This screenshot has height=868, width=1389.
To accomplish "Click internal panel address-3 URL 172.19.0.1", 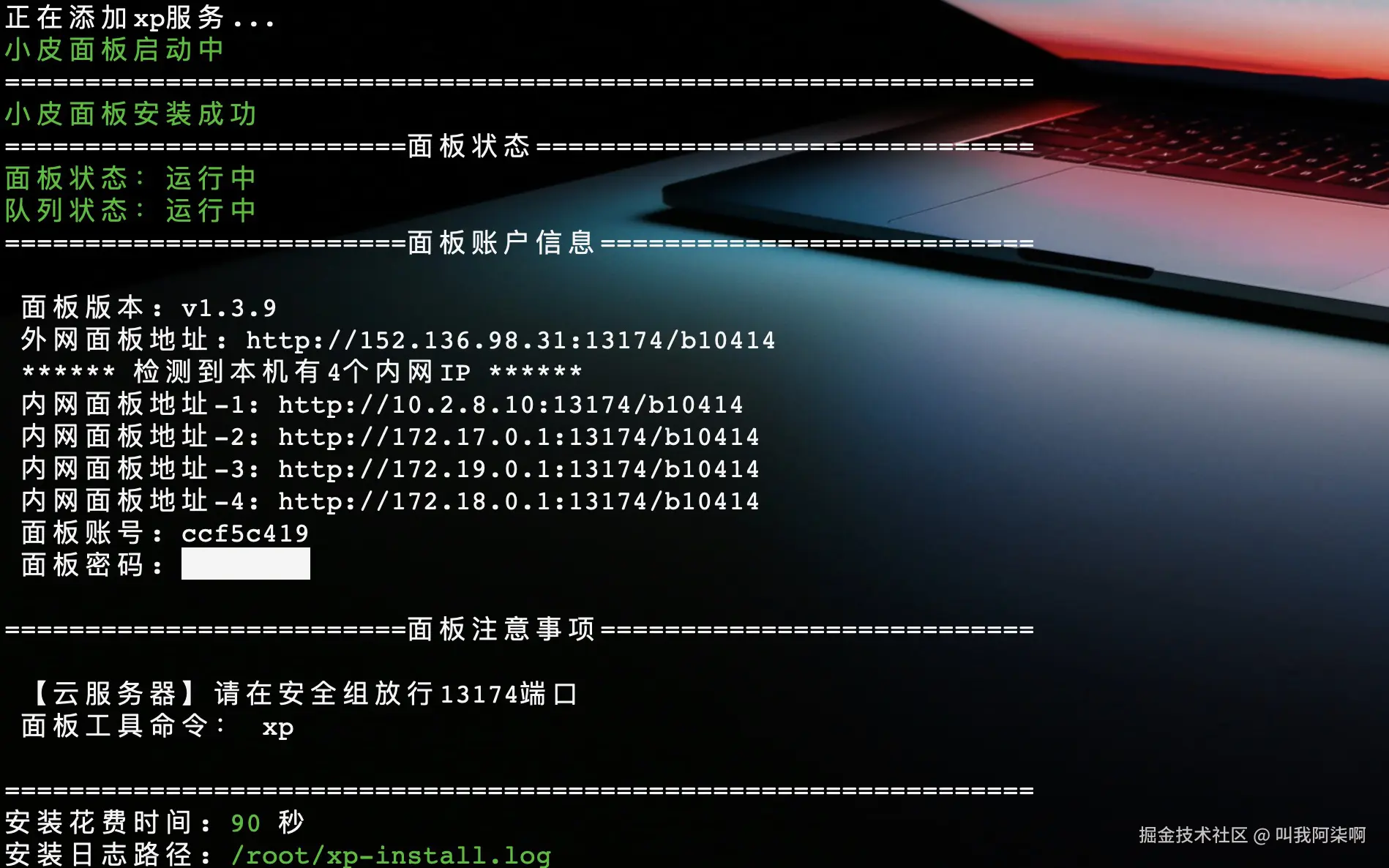I will (519, 469).
